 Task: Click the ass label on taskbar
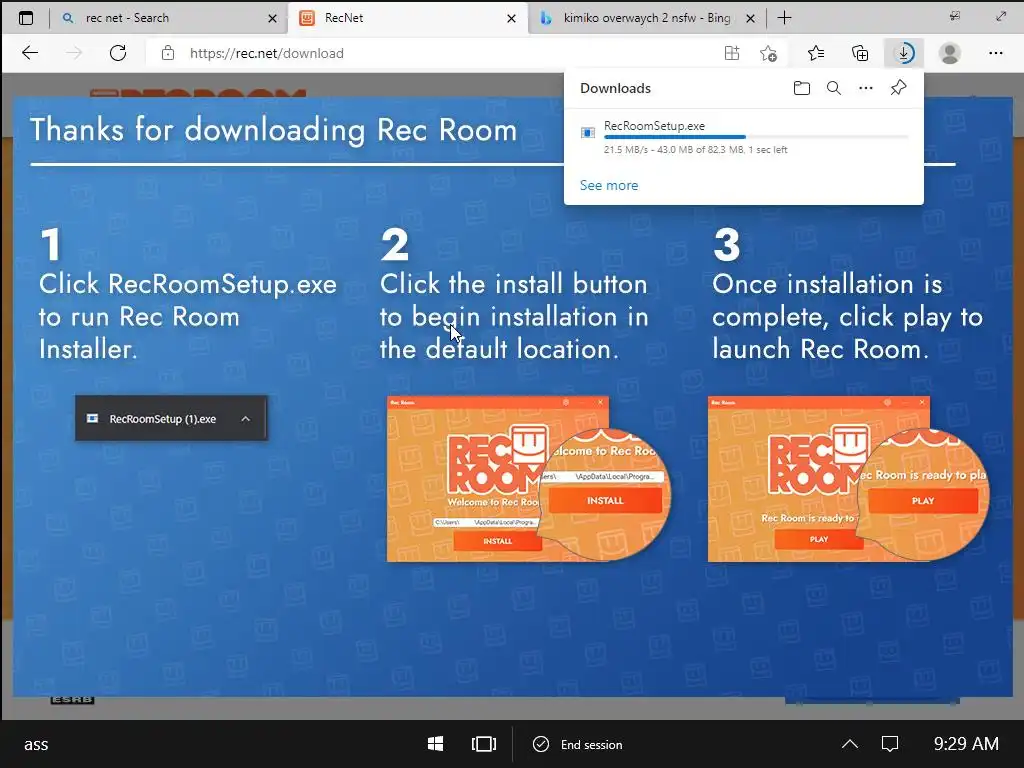coord(36,744)
